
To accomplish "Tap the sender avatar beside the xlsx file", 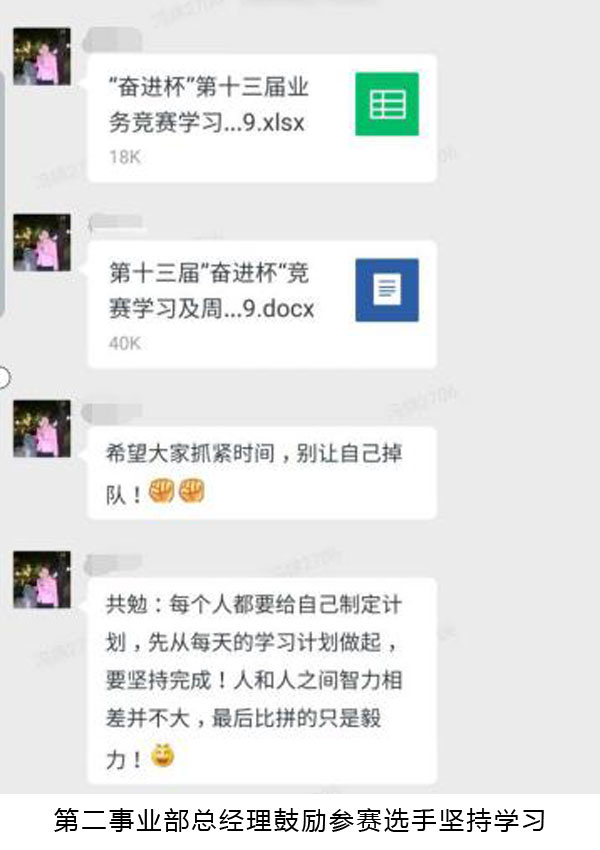I will point(42,56).
